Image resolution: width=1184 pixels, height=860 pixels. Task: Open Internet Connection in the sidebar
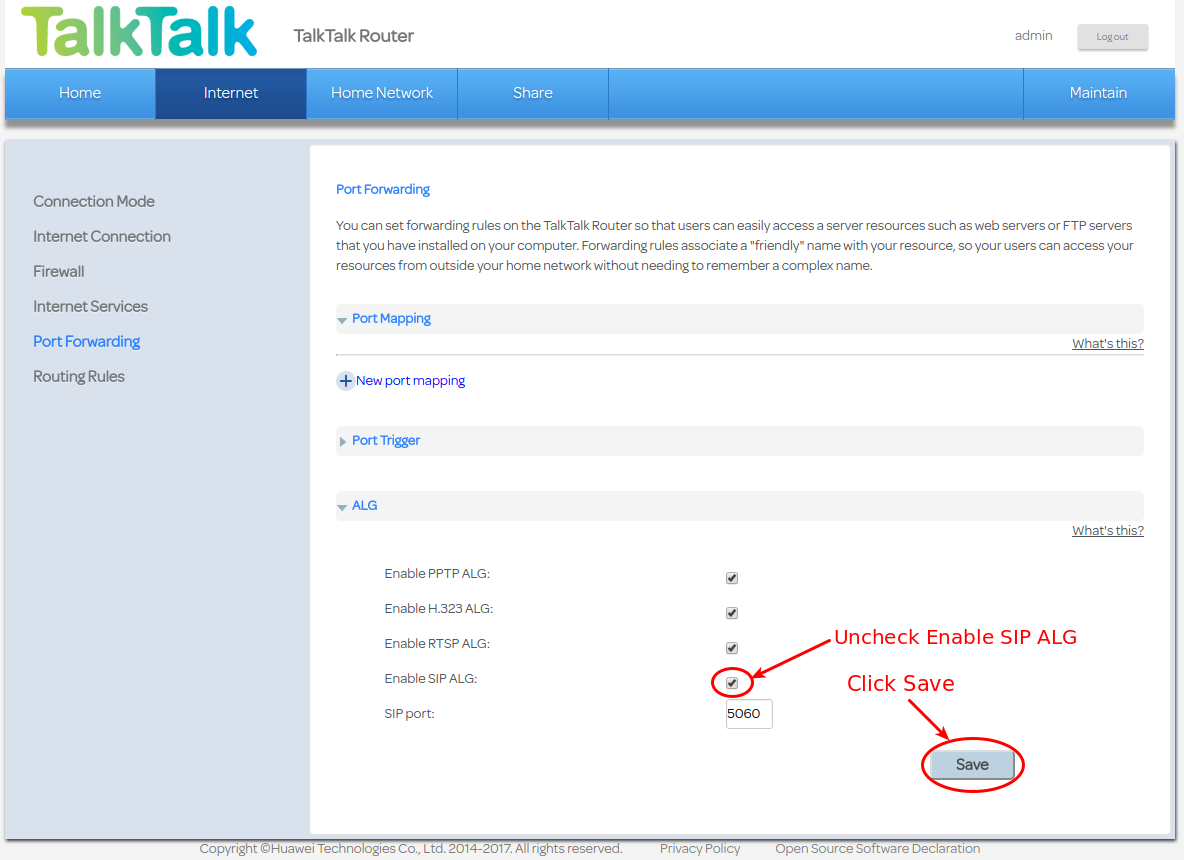102,236
